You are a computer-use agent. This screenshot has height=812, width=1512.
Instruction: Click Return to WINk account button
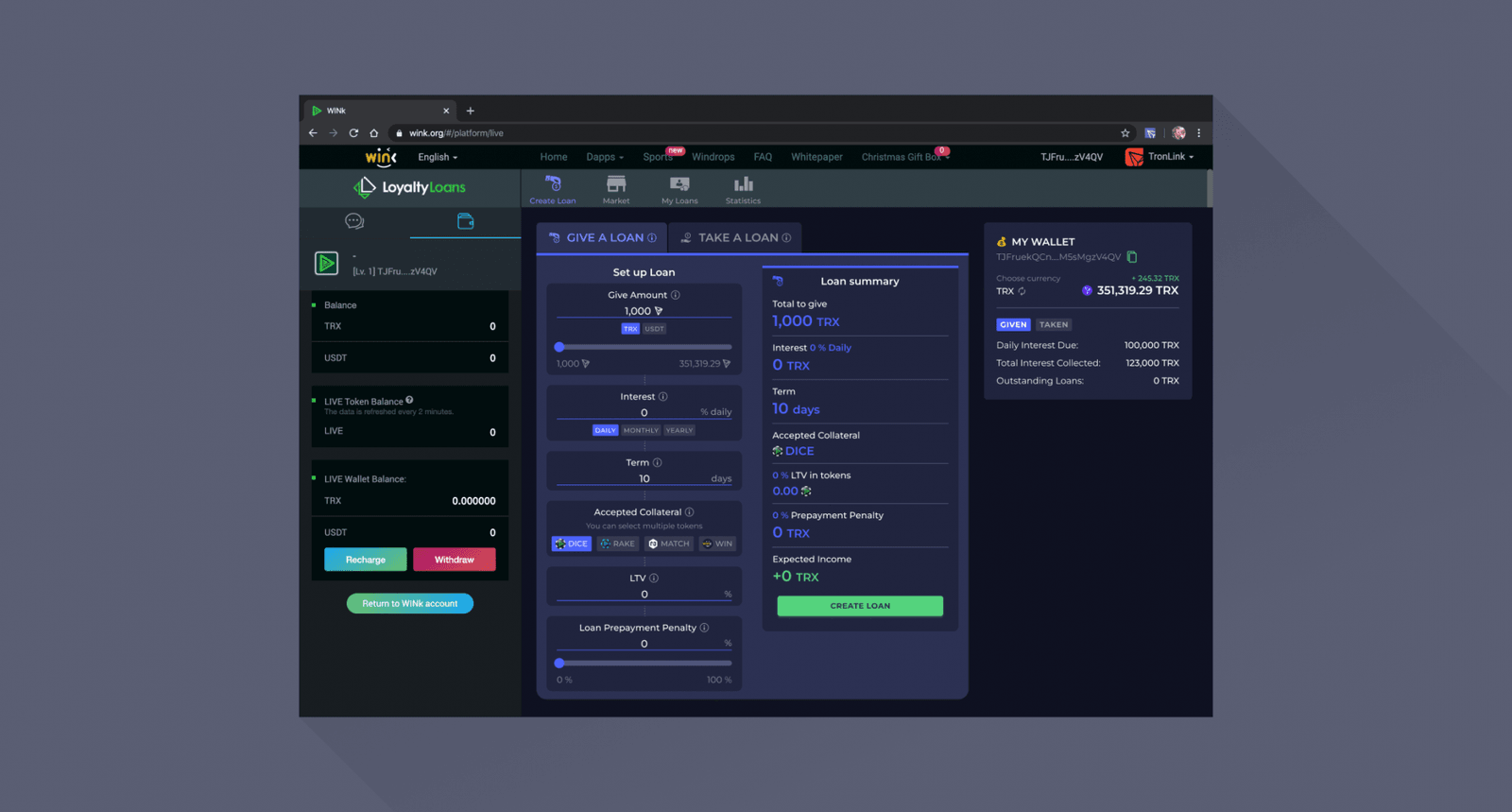(410, 603)
